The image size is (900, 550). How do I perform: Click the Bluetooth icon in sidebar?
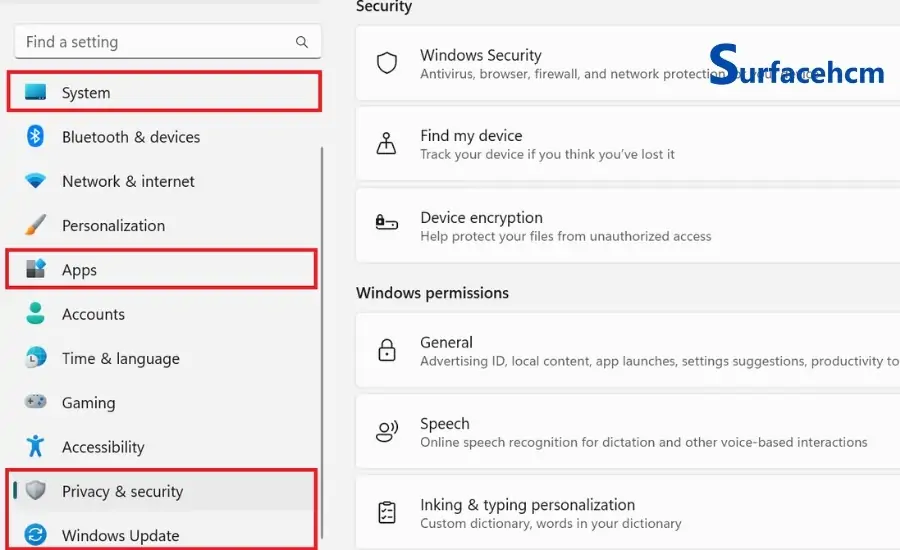(x=36, y=137)
